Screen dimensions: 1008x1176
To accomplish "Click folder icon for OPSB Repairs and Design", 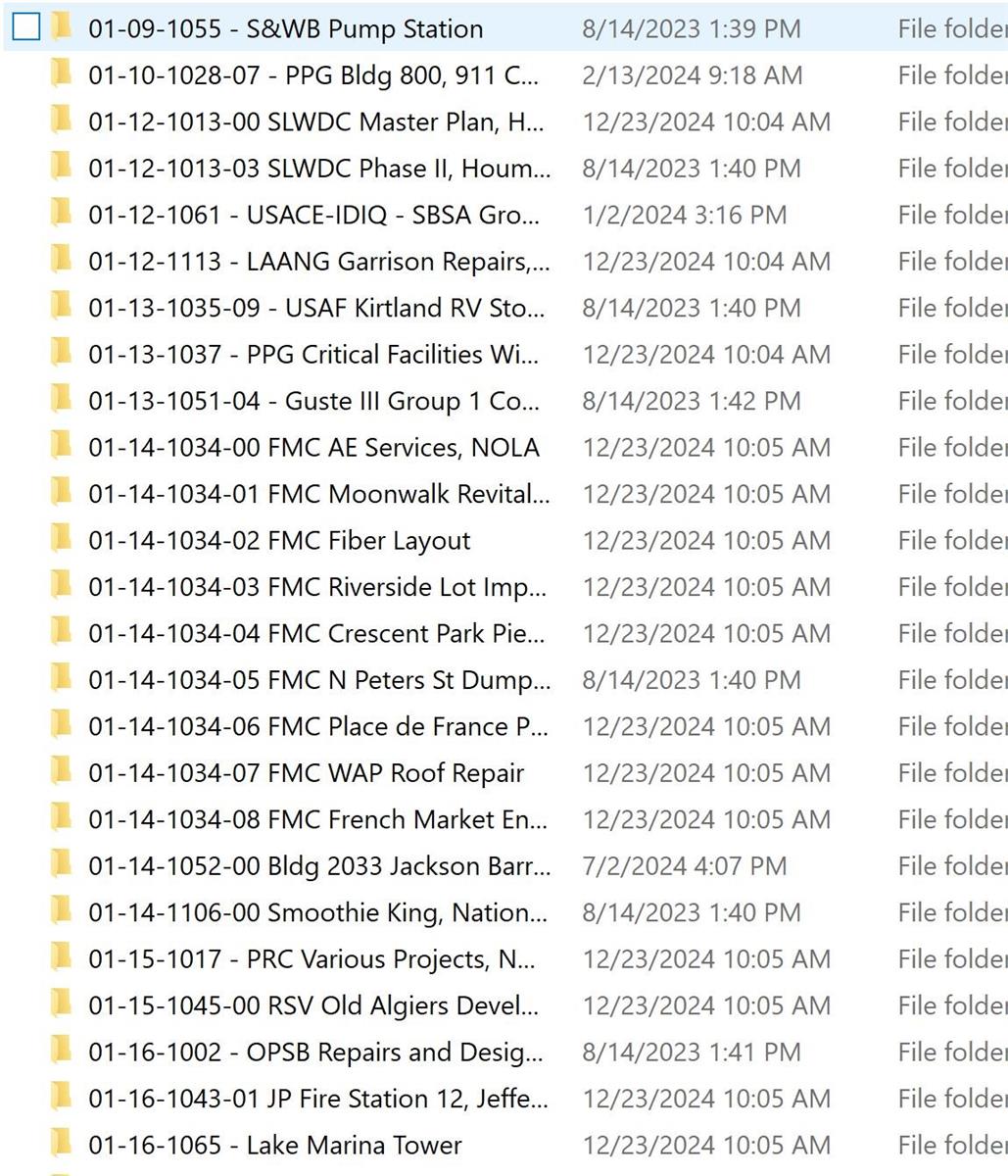I will (62, 1052).
